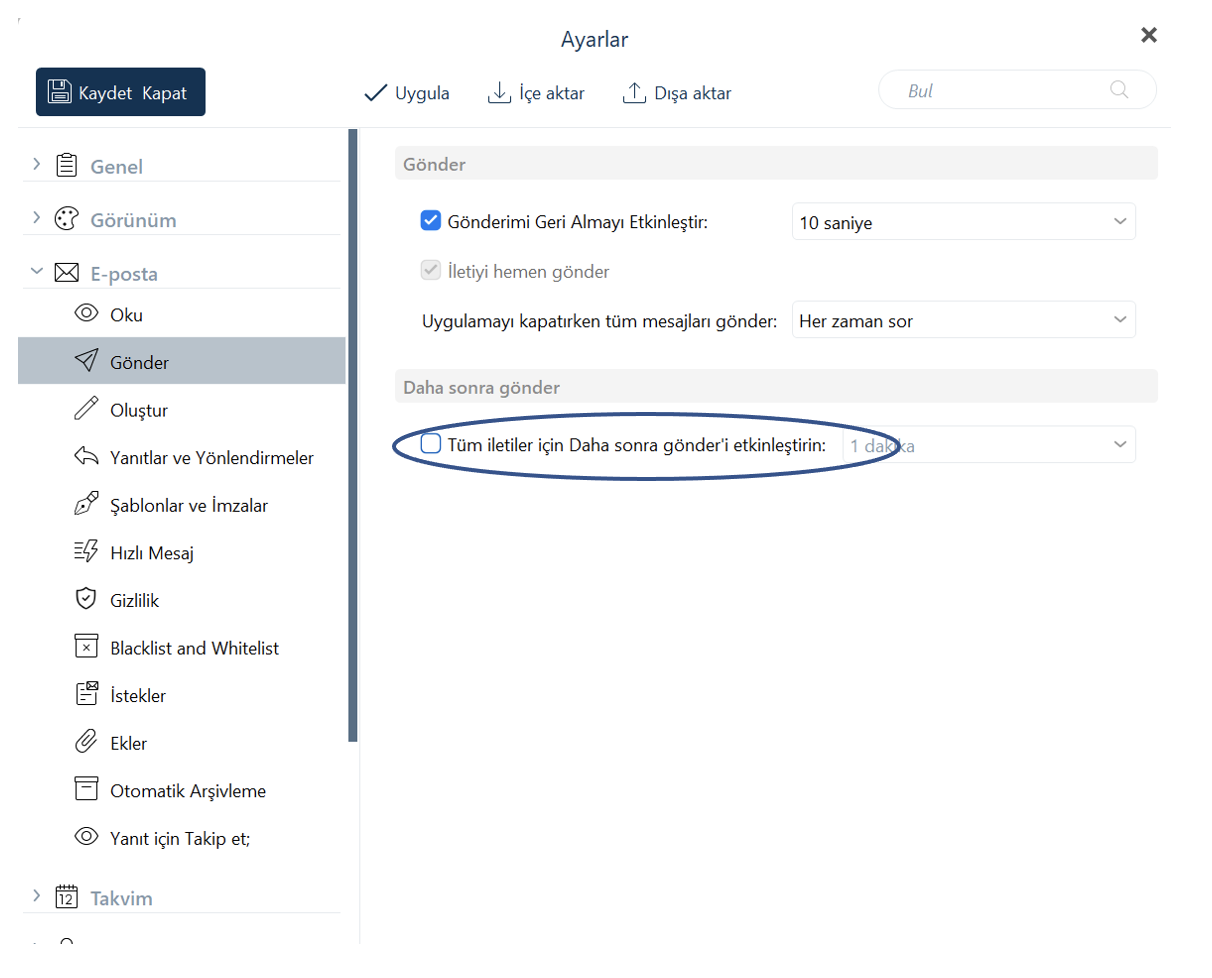Click the Kaydet Kapat save button
The width and height of the screenshot is (1212, 978).
click(x=120, y=93)
